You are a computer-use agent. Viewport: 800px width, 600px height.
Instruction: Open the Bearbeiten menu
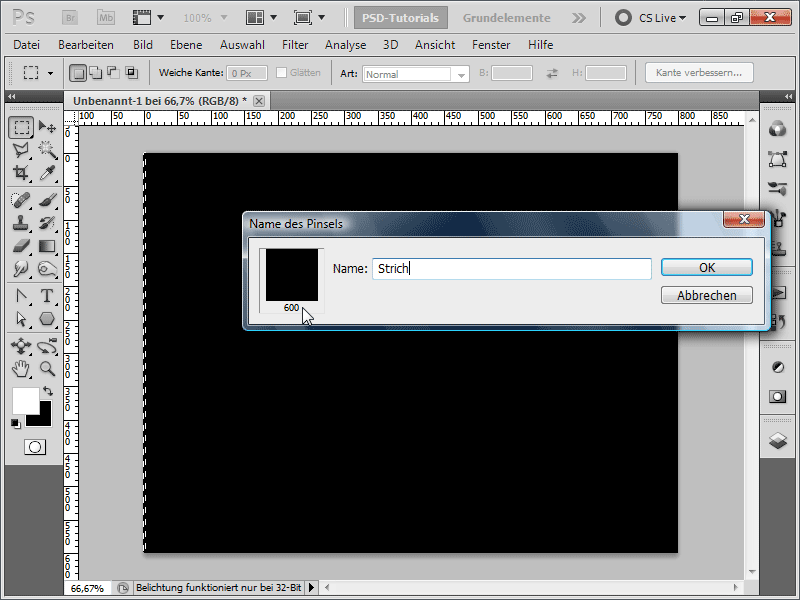(x=86, y=45)
